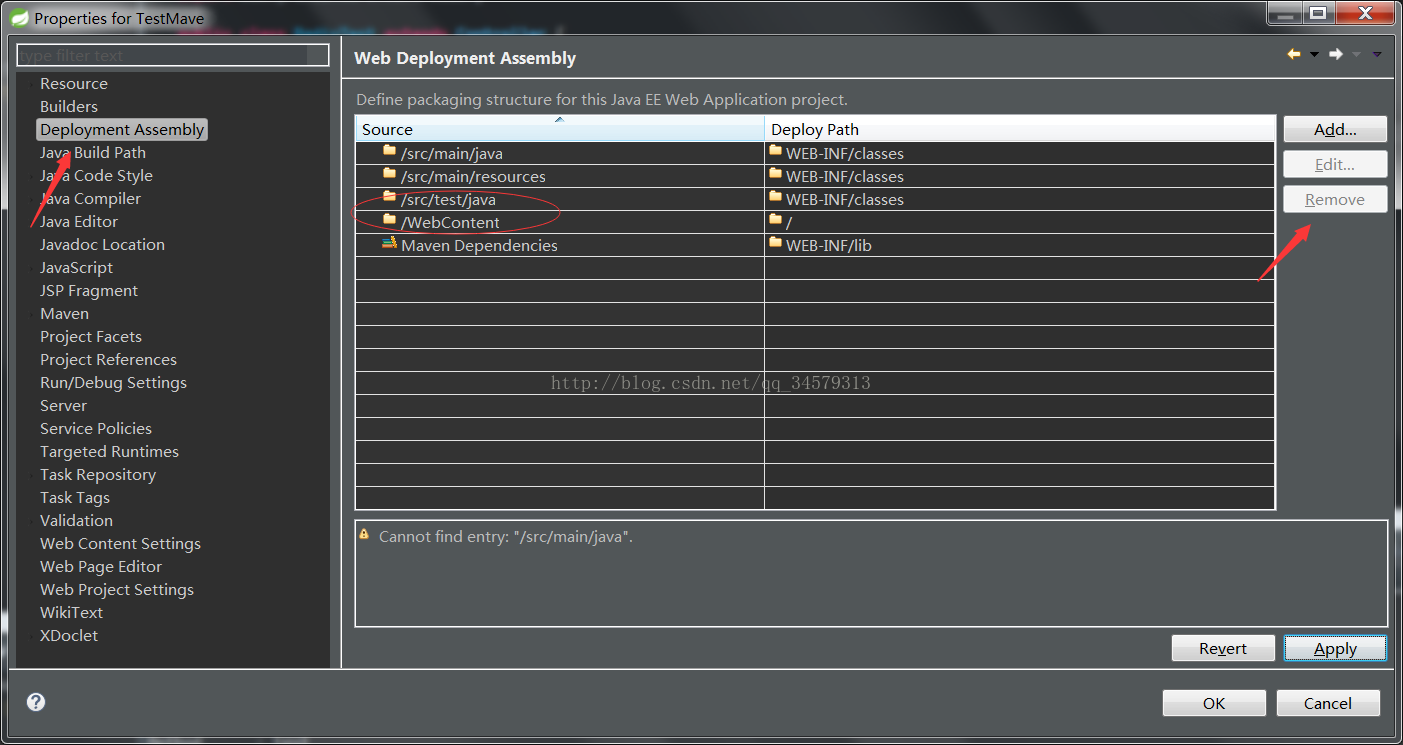Select Web Page Editor in the tree
The width and height of the screenshot is (1403, 745).
click(x=101, y=567)
